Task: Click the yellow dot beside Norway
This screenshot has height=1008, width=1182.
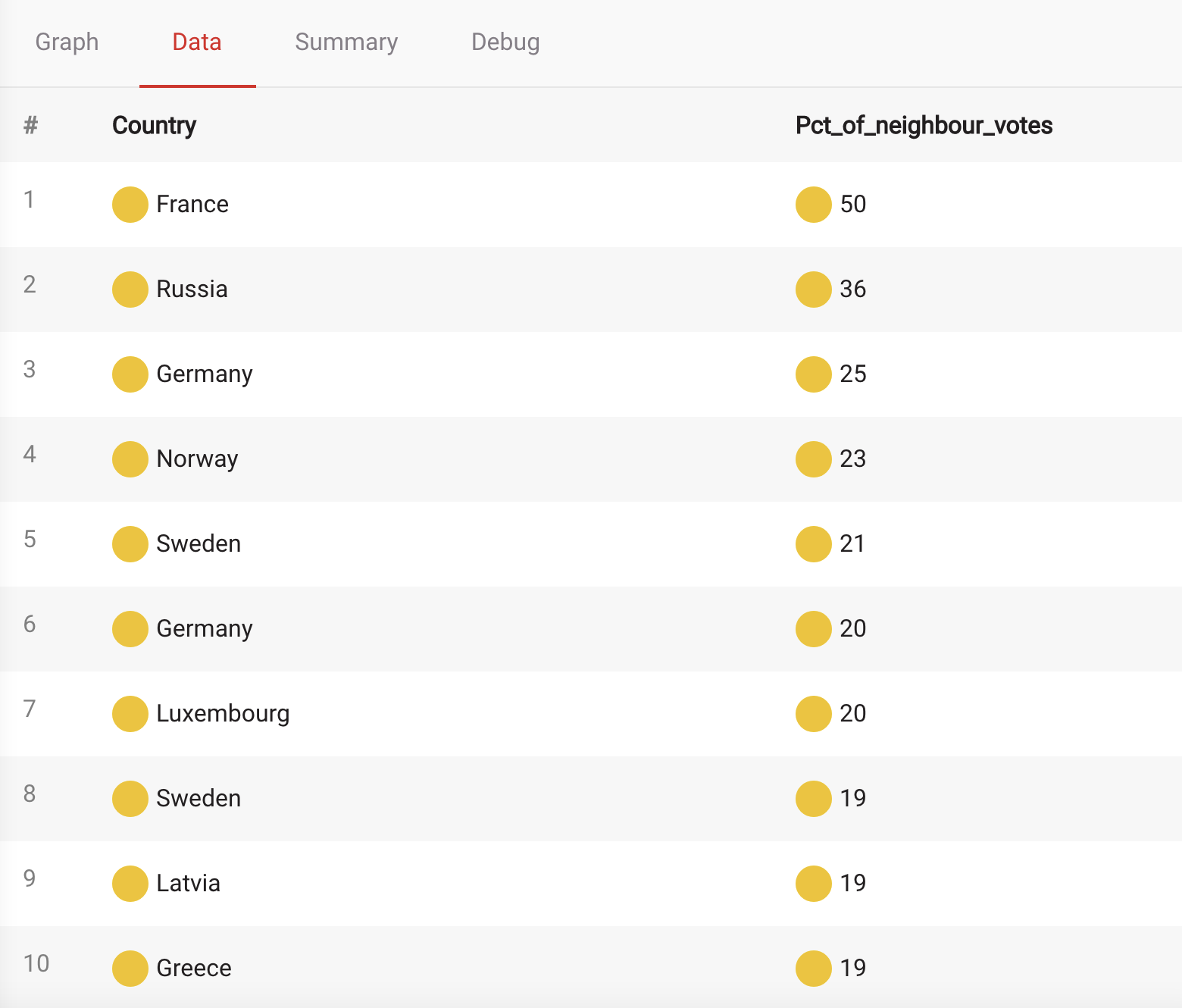Action: click(x=130, y=459)
